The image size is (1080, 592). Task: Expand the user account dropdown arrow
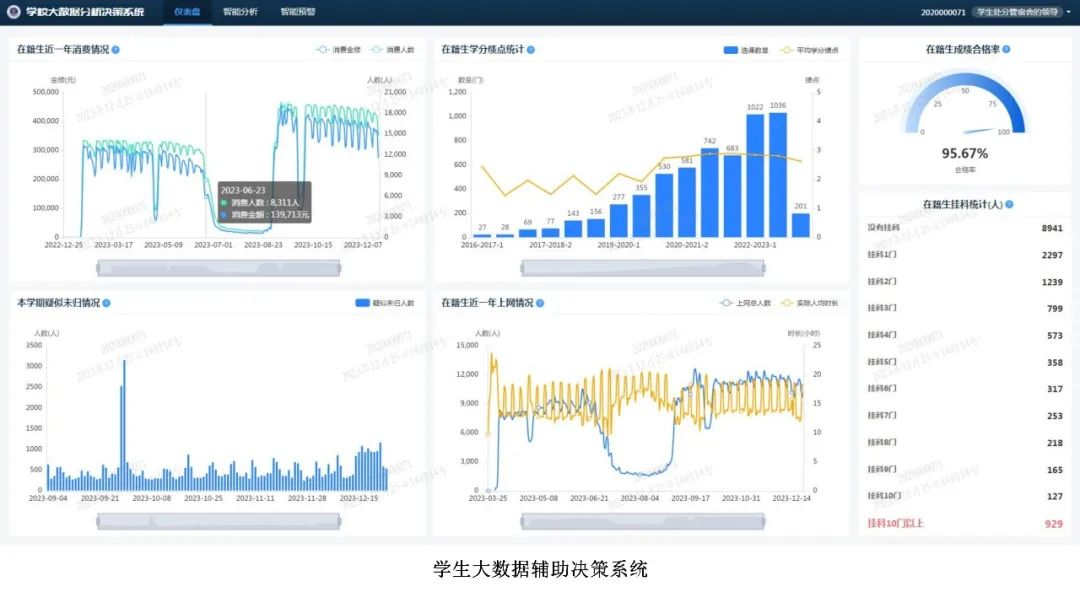pos(1068,12)
